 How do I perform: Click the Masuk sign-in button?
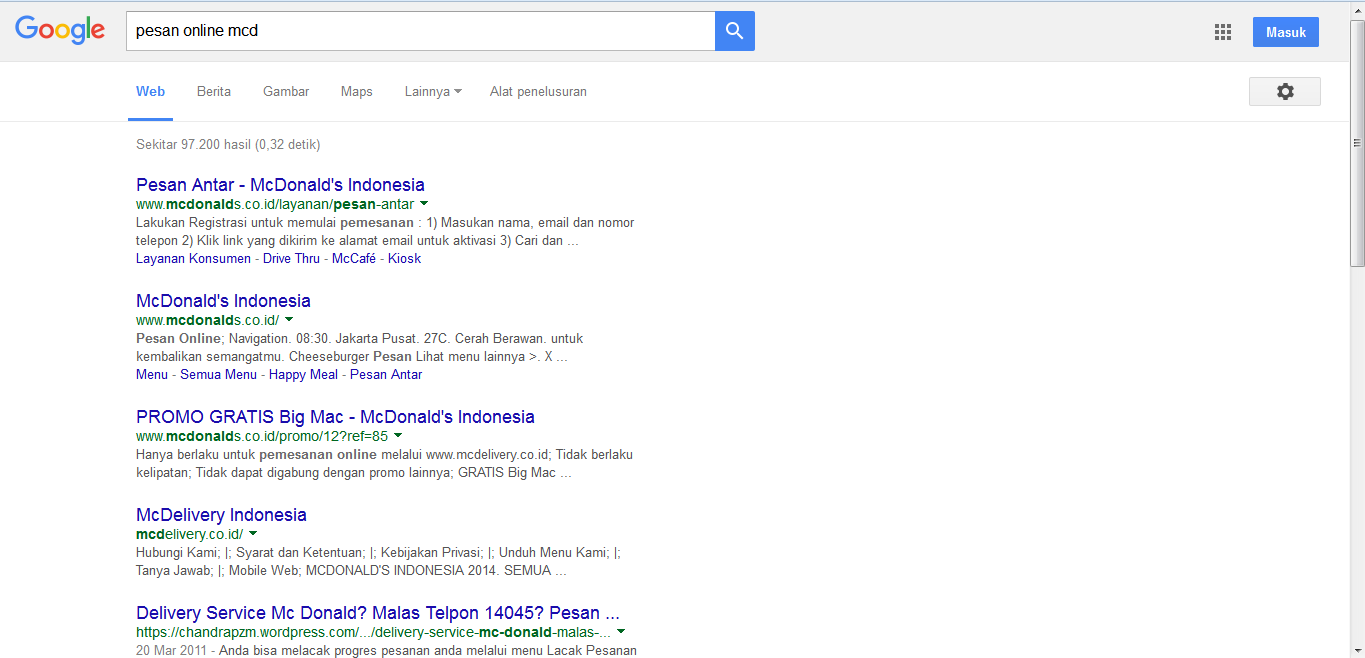point(1286,32)
